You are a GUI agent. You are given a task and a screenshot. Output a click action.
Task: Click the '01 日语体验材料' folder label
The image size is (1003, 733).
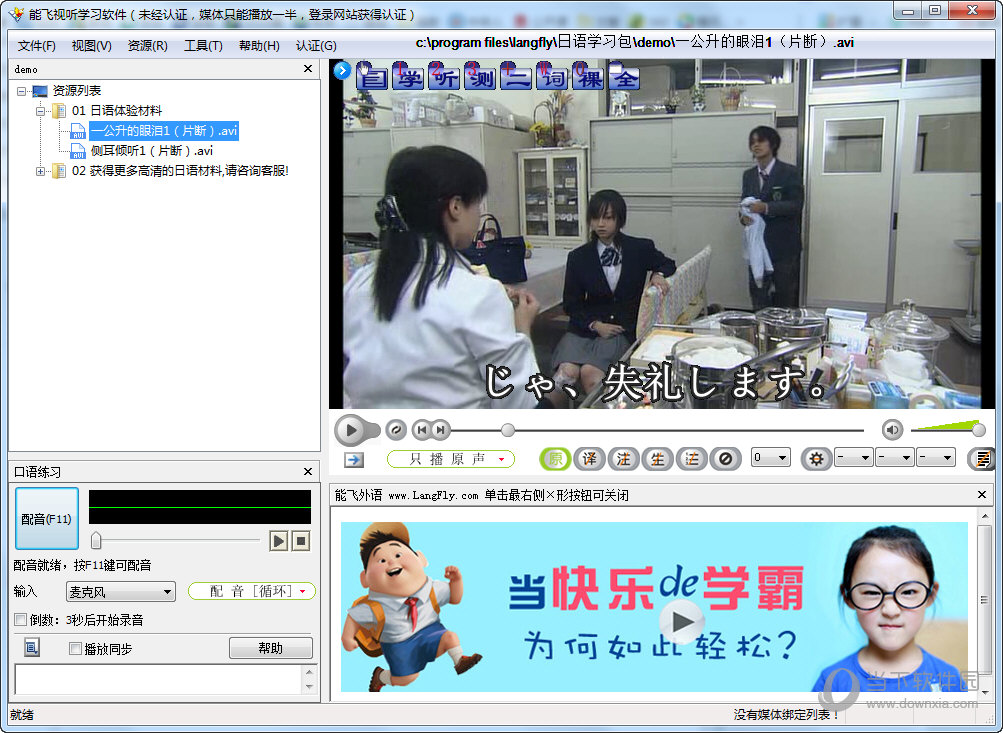click(117, 111)
